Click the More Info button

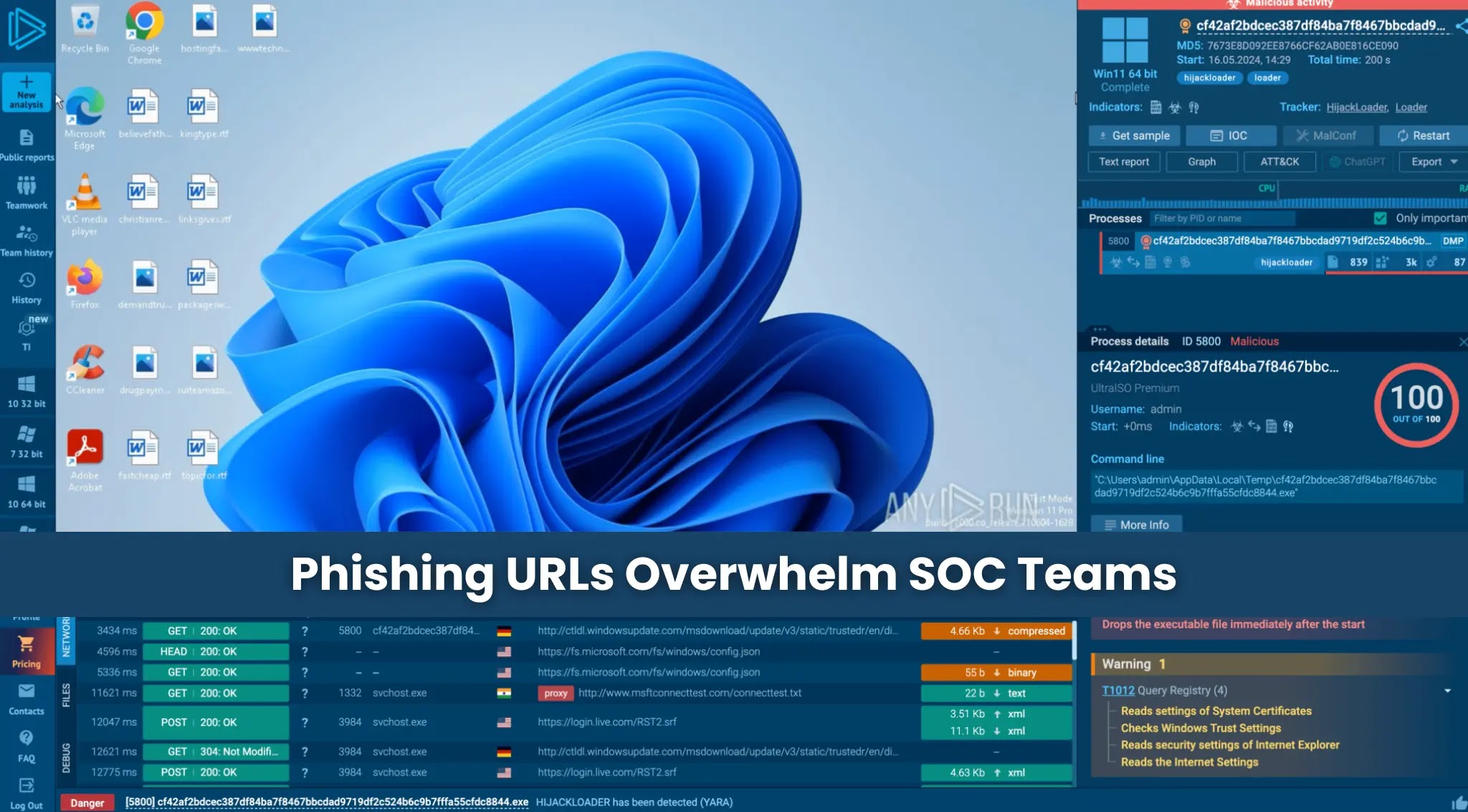click(1136, 525)
